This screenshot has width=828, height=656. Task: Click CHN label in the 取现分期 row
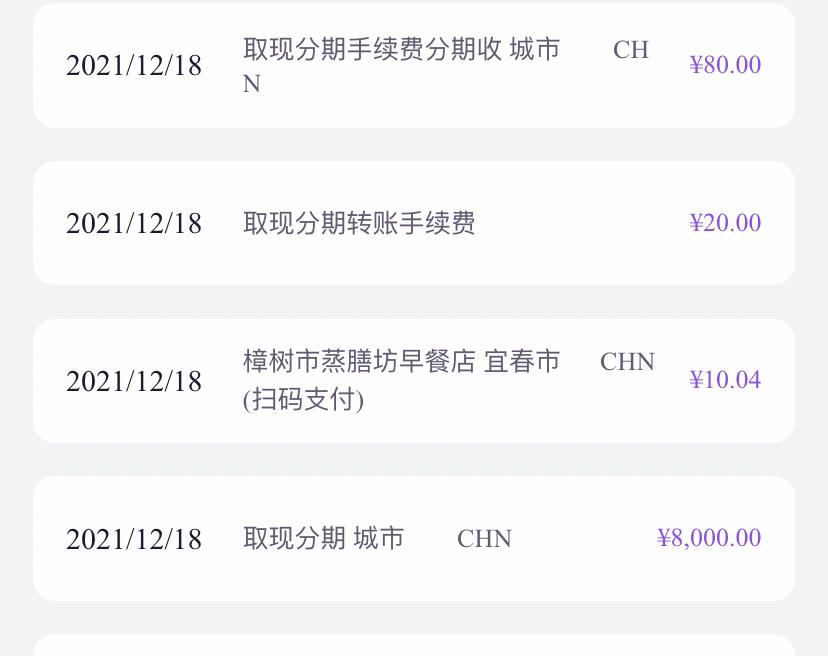[484, 539]
